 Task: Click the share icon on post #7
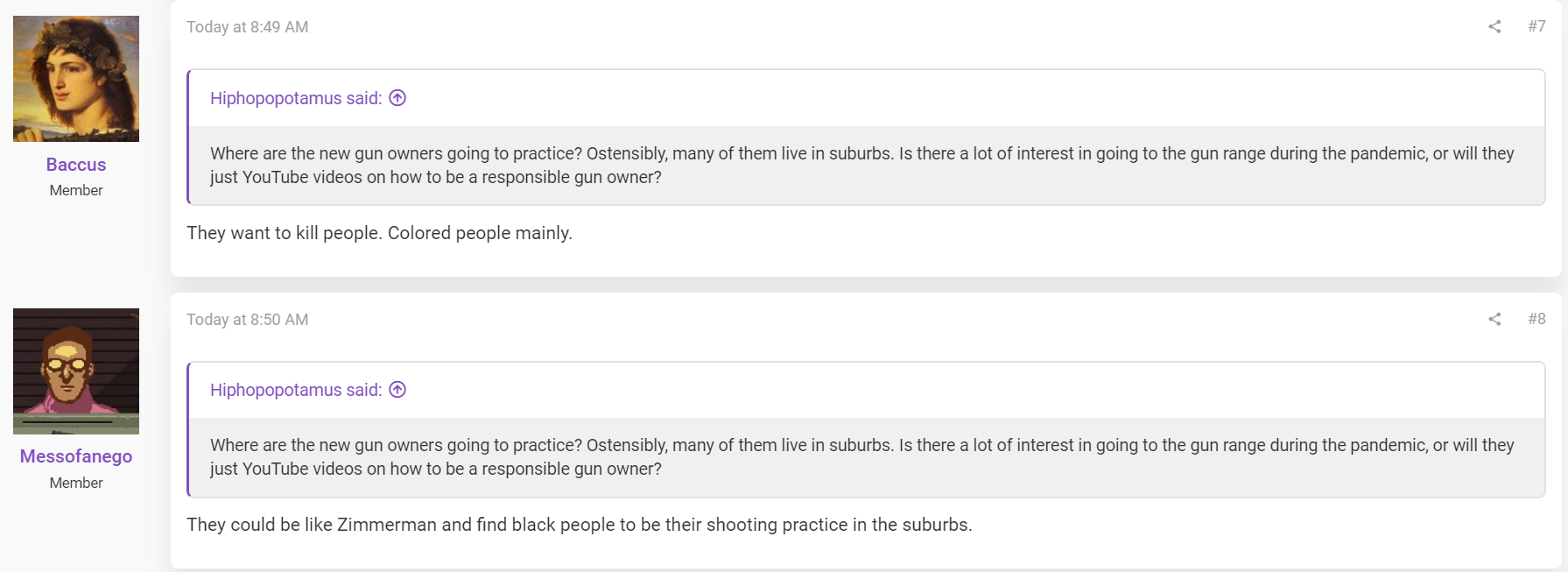(1494, 26)
